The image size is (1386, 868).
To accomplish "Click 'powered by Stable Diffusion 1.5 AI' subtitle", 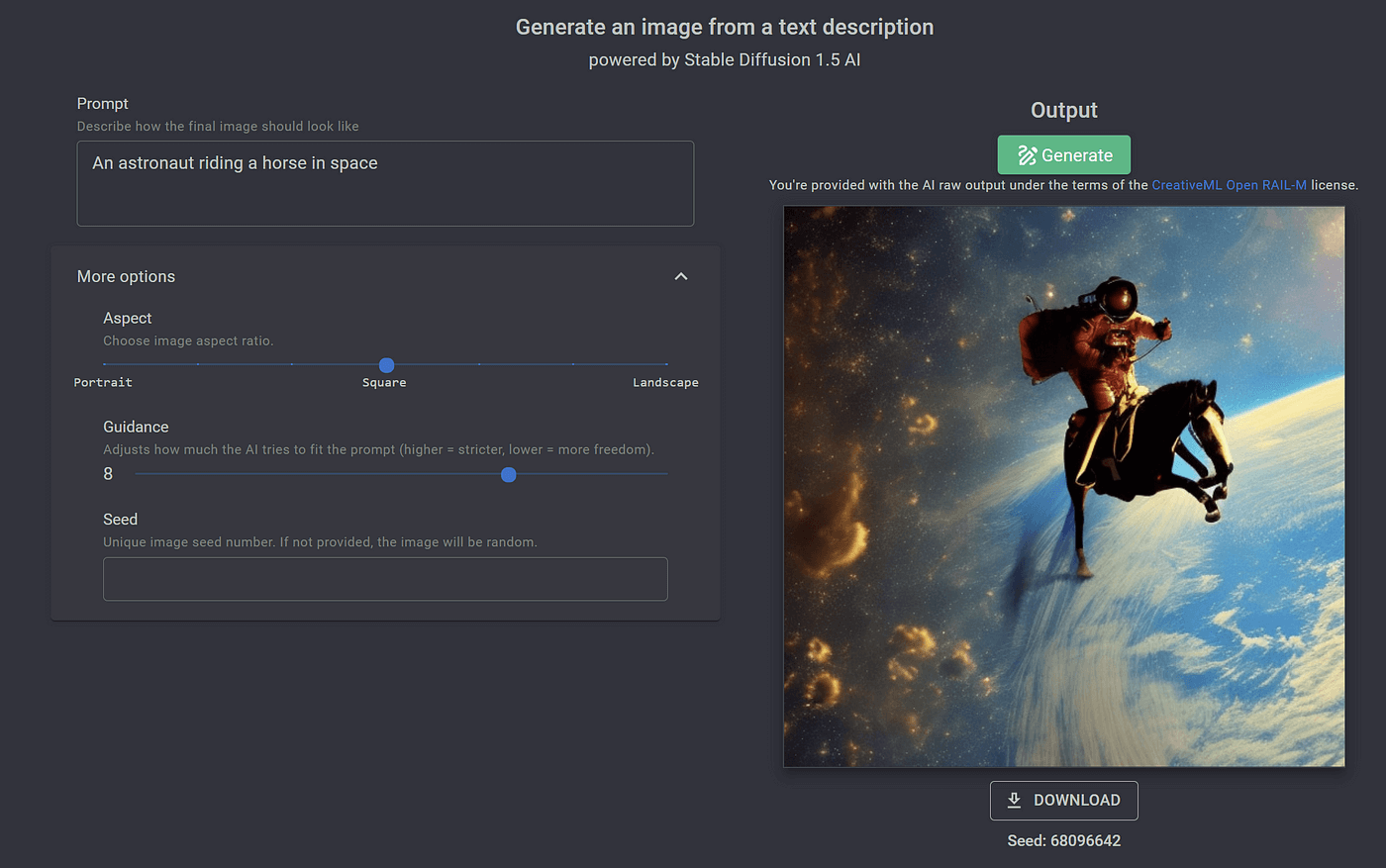I will click(725, 59).
